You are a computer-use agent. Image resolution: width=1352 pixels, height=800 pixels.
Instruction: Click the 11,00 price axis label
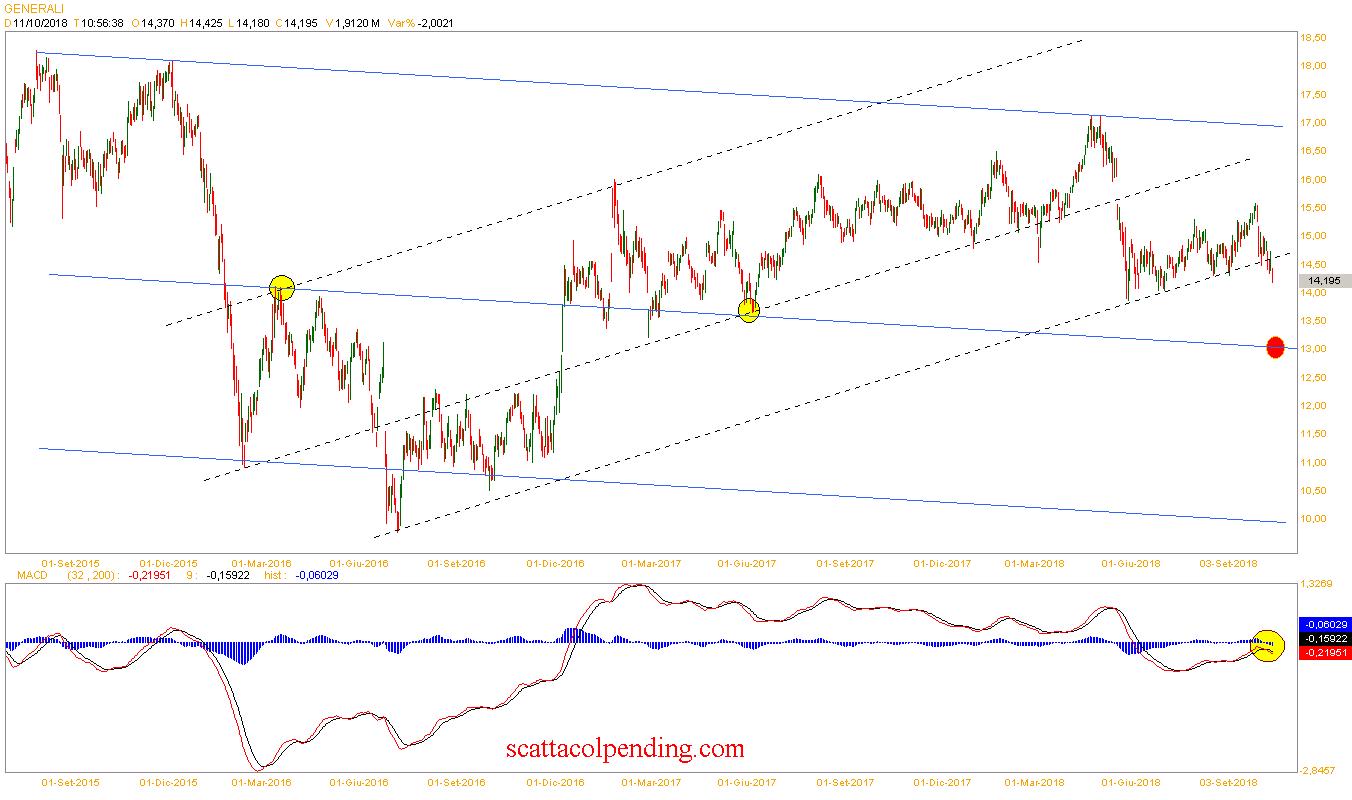pos(1312,463)
